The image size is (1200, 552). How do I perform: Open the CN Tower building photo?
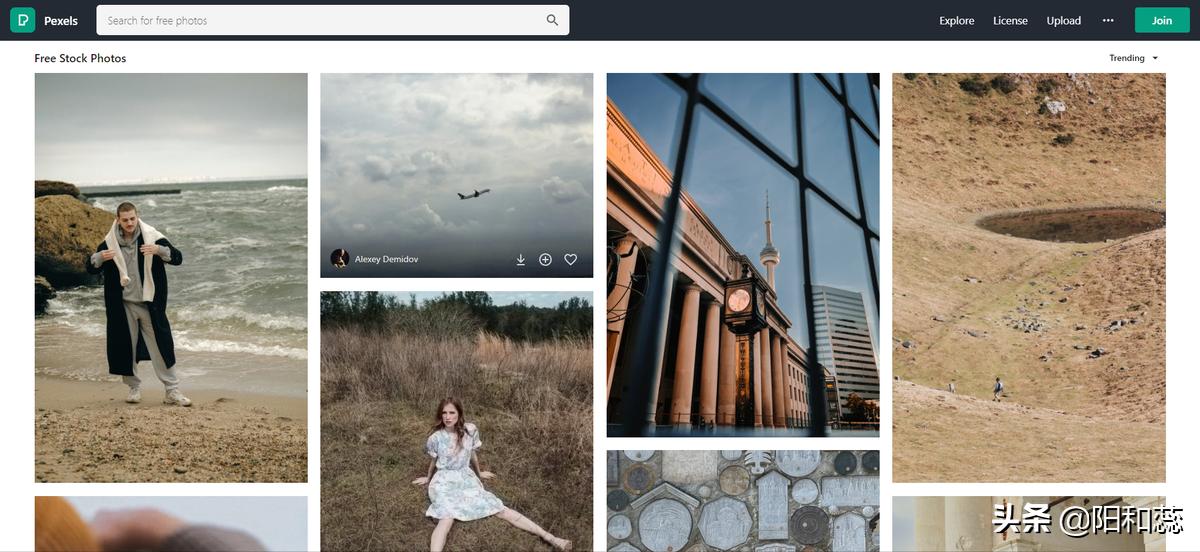coord(742,254)
